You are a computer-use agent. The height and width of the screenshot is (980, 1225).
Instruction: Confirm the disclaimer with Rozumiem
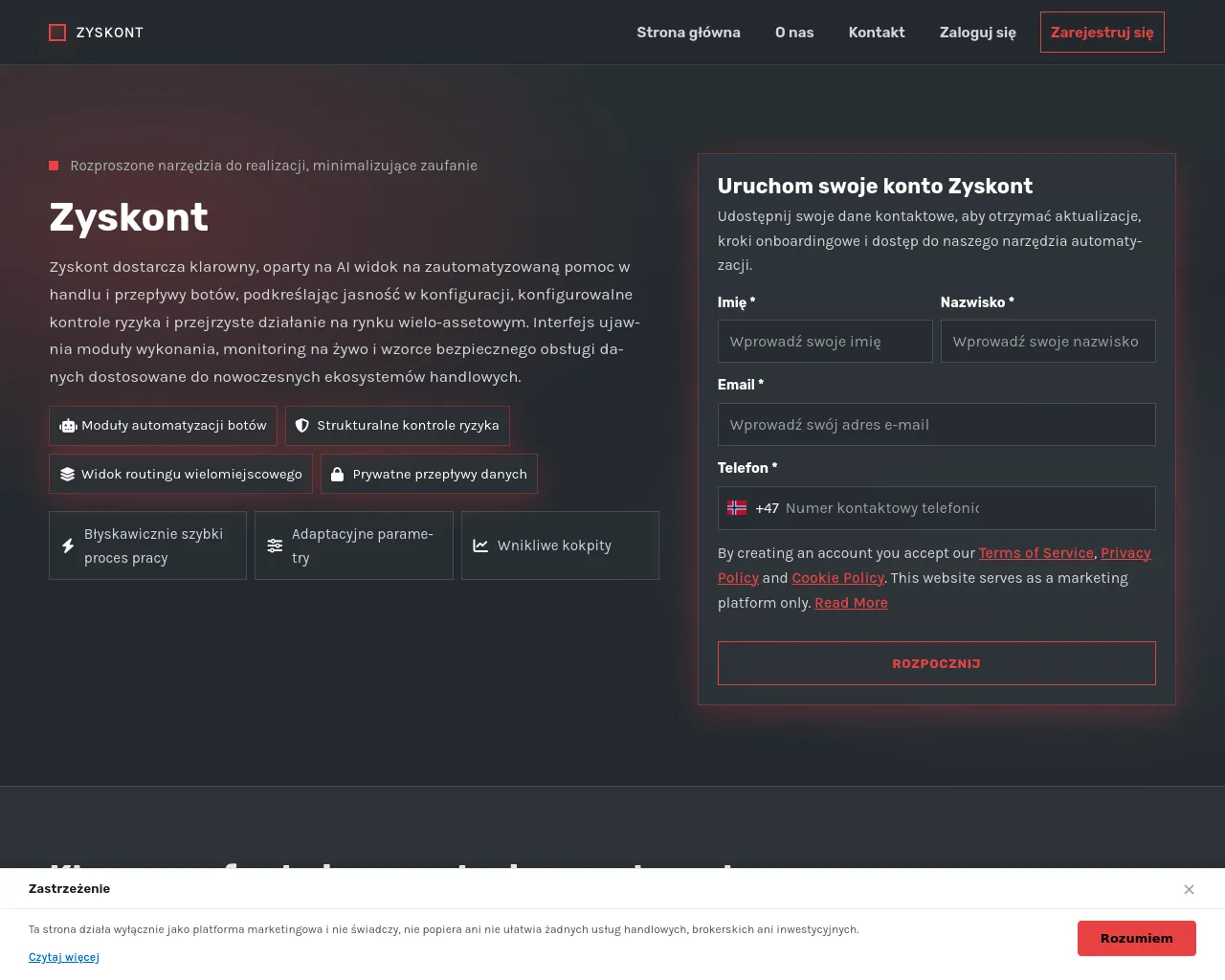pyautogui.click(x=1137, y=938)
